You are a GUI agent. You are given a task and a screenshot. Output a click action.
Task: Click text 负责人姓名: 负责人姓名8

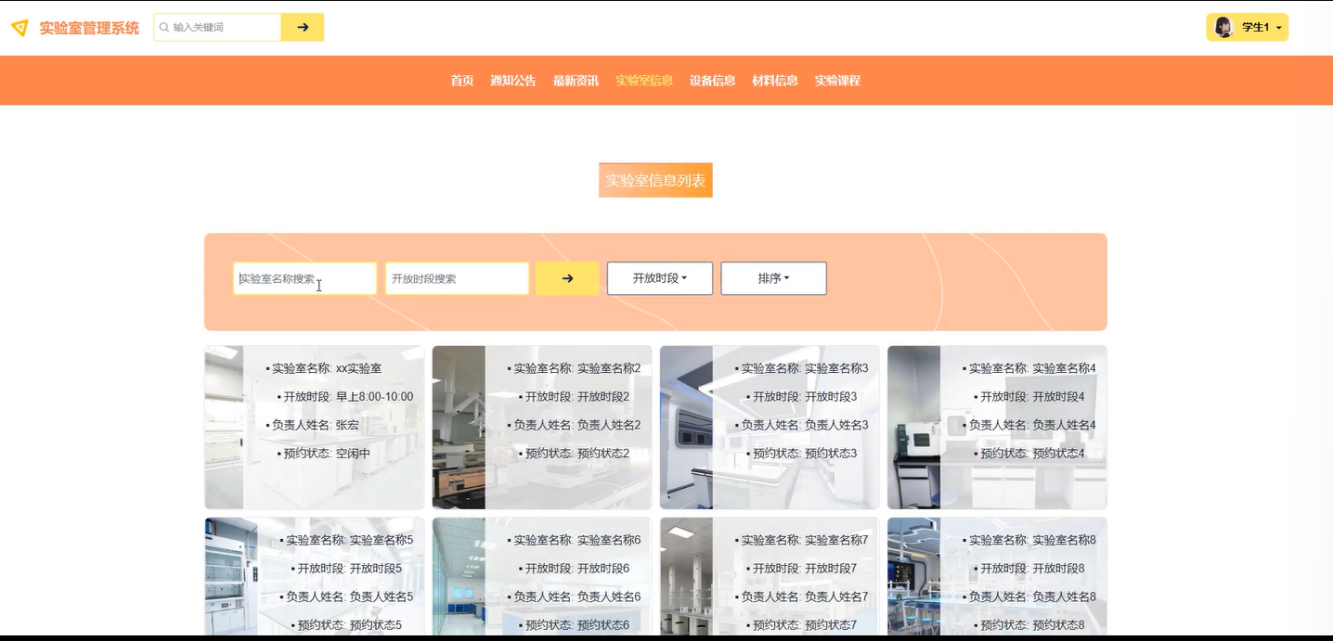pyautogui.click(x=1033, y=596)
